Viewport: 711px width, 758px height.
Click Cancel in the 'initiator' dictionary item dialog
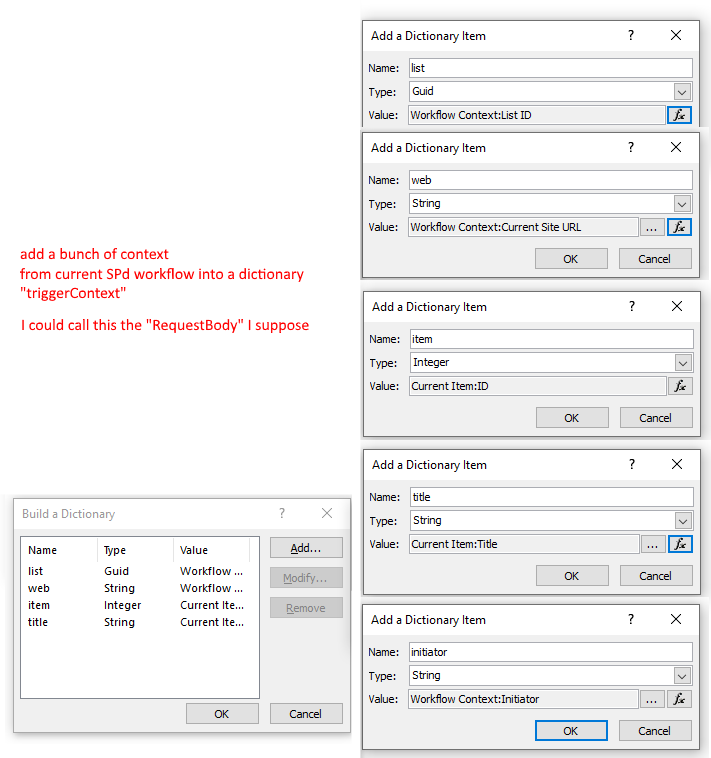coord(655,731)
